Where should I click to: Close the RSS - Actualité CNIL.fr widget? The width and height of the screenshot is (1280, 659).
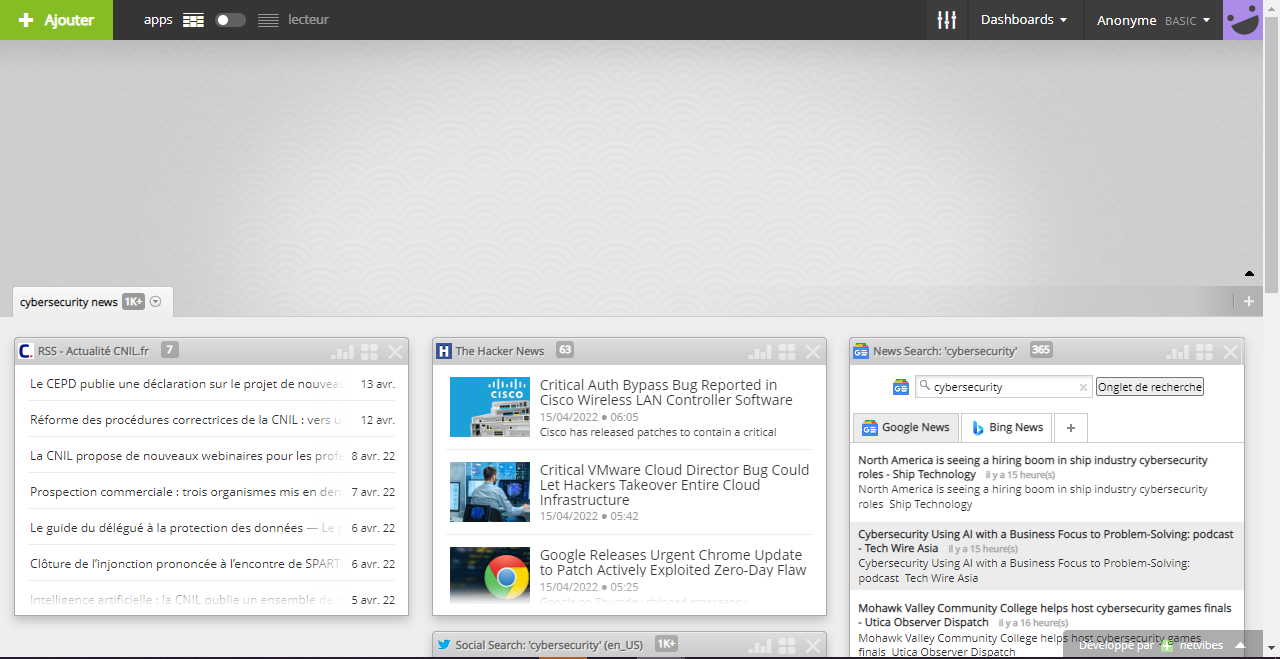click(395, 352)
